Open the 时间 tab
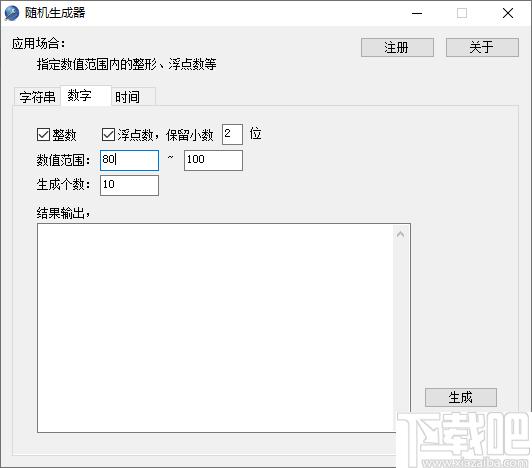The width and height of the screenshot is (532, 468). (133, 97)
